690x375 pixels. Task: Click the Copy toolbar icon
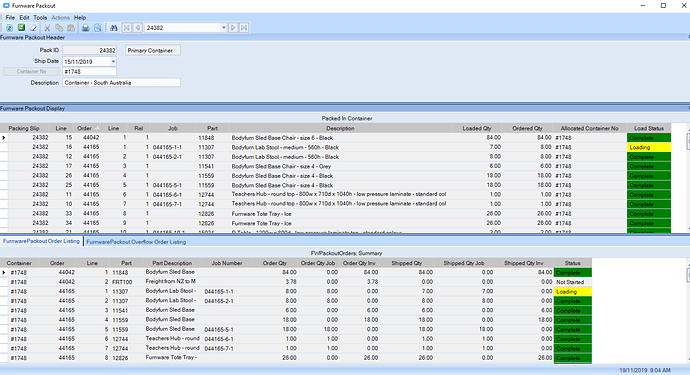(x=59, y=28)
